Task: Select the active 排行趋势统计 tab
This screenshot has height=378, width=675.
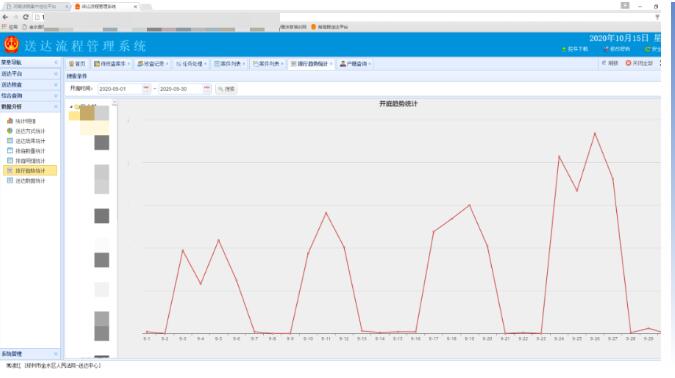Action: (312, 64)
